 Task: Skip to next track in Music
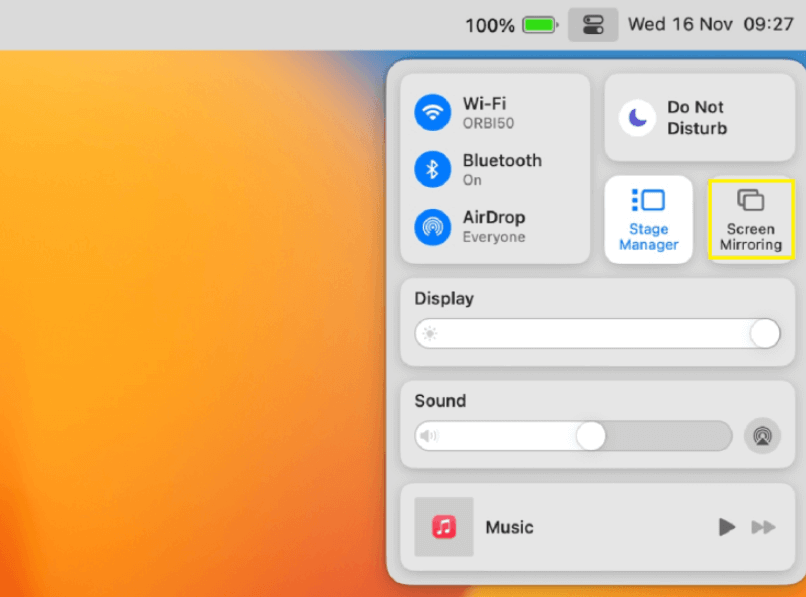[x=763, y=527]
